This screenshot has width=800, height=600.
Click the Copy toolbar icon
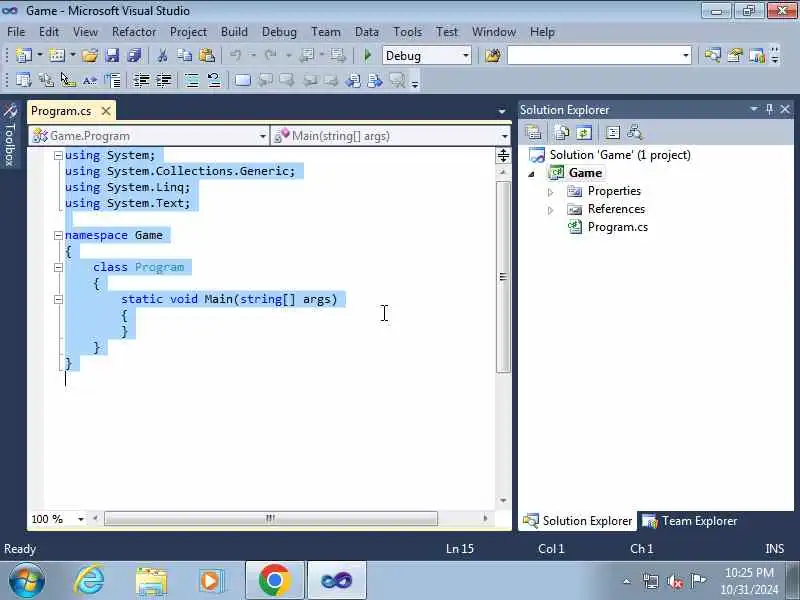(185, 55)
